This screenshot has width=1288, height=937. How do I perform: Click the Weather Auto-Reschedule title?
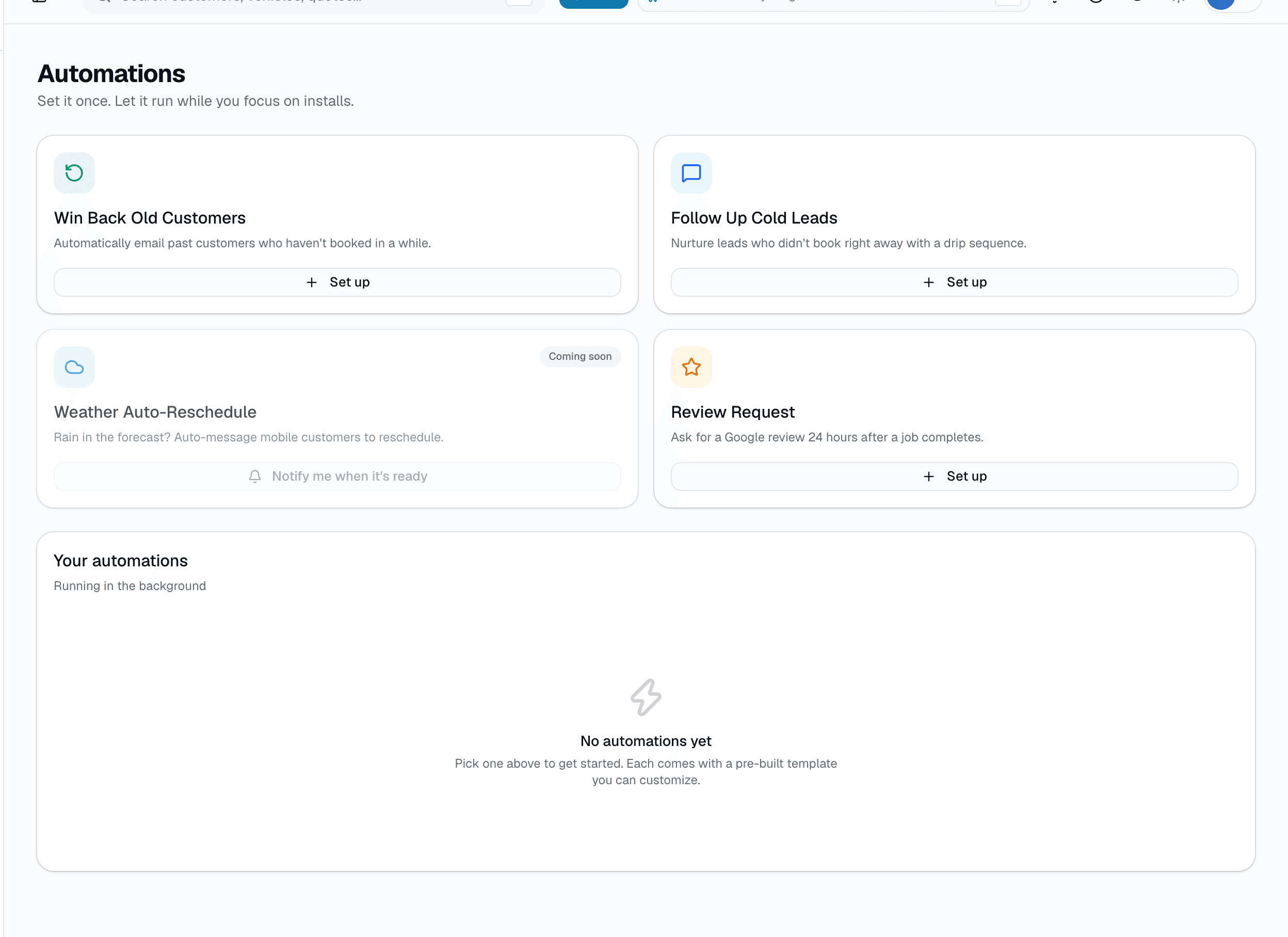(155, 412)
